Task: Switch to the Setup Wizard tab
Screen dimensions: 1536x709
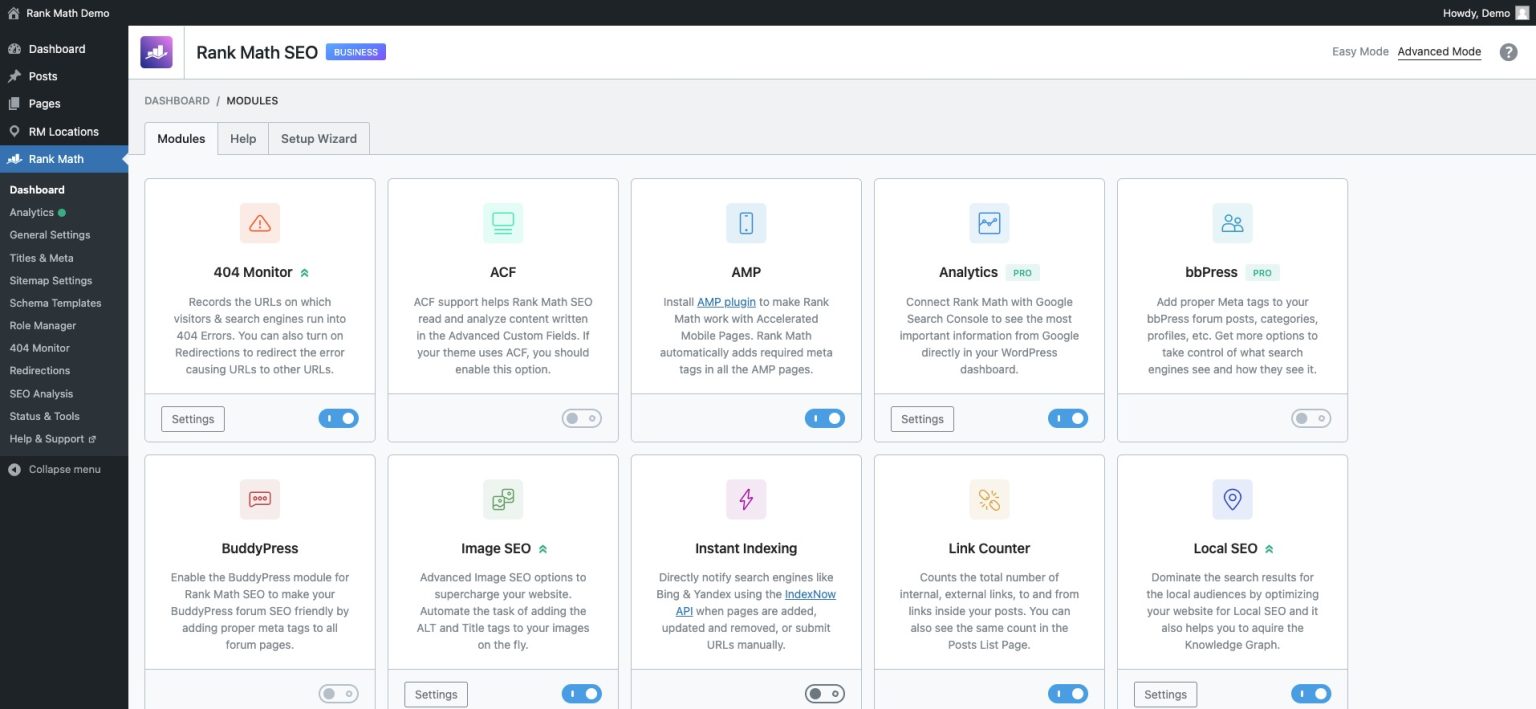Action: pos(318,138)
